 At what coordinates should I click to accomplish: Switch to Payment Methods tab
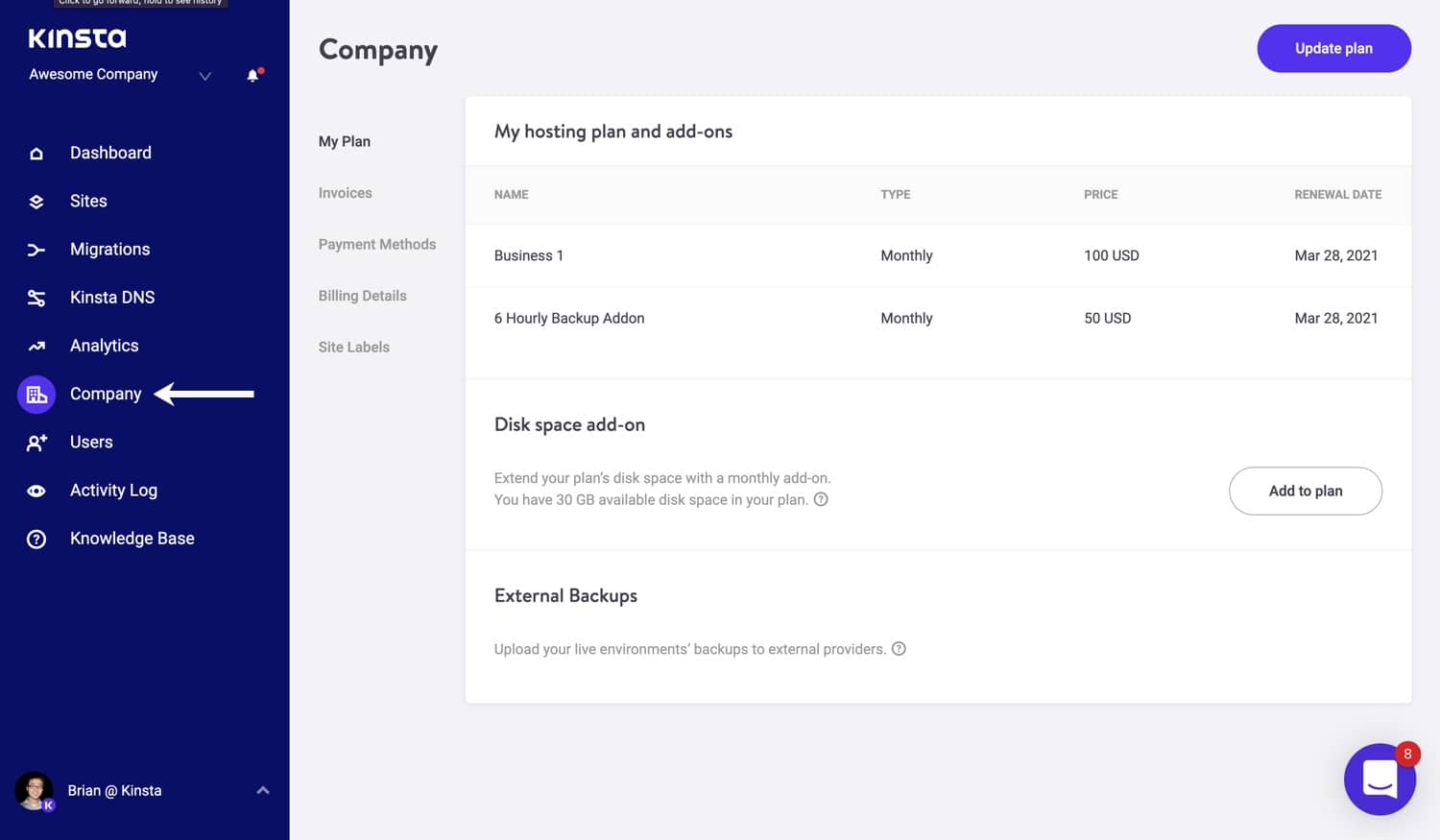[x=377, y=244]
